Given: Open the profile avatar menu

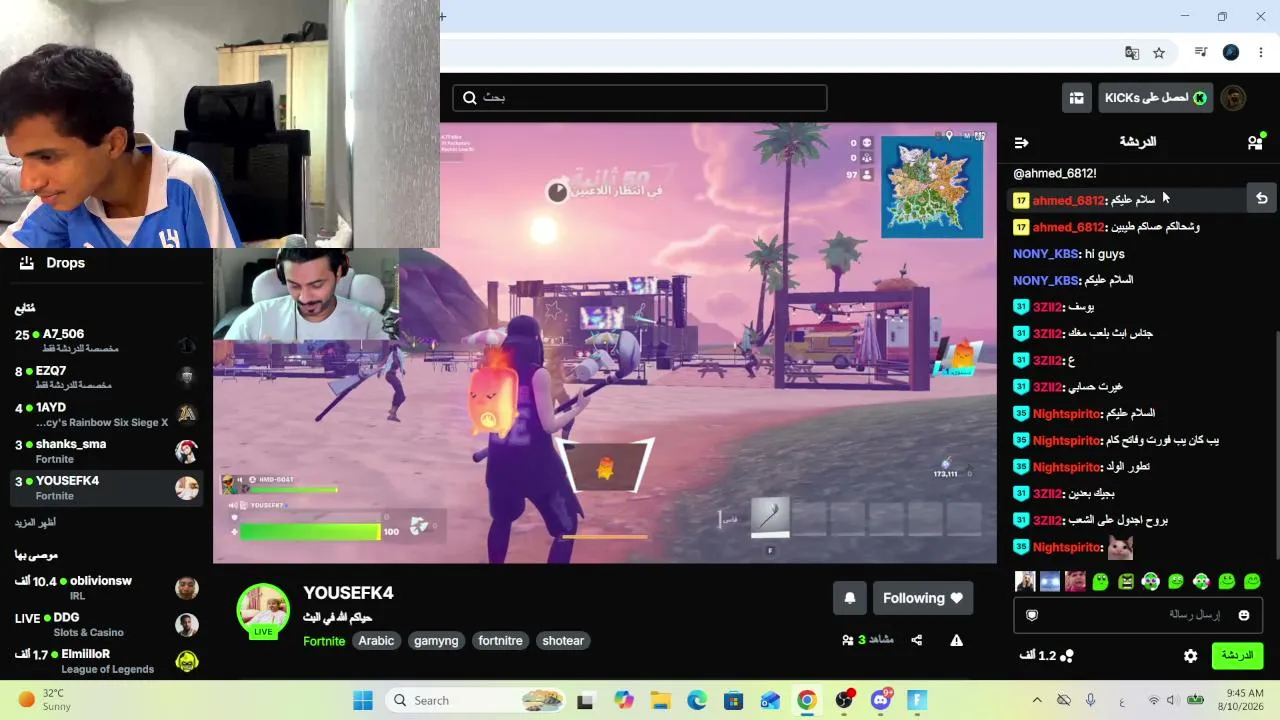Looking at the screenshot, I should tap(1234, 98).
